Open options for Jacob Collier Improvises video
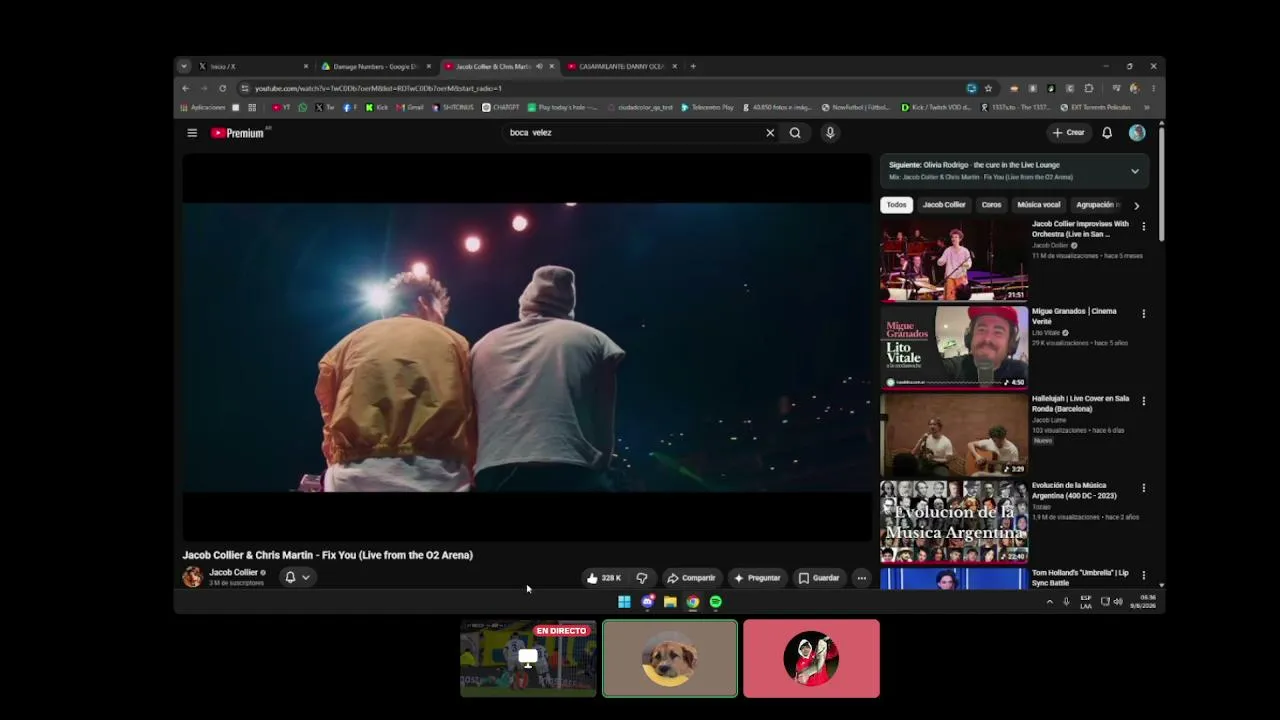 pos(1144,227)
